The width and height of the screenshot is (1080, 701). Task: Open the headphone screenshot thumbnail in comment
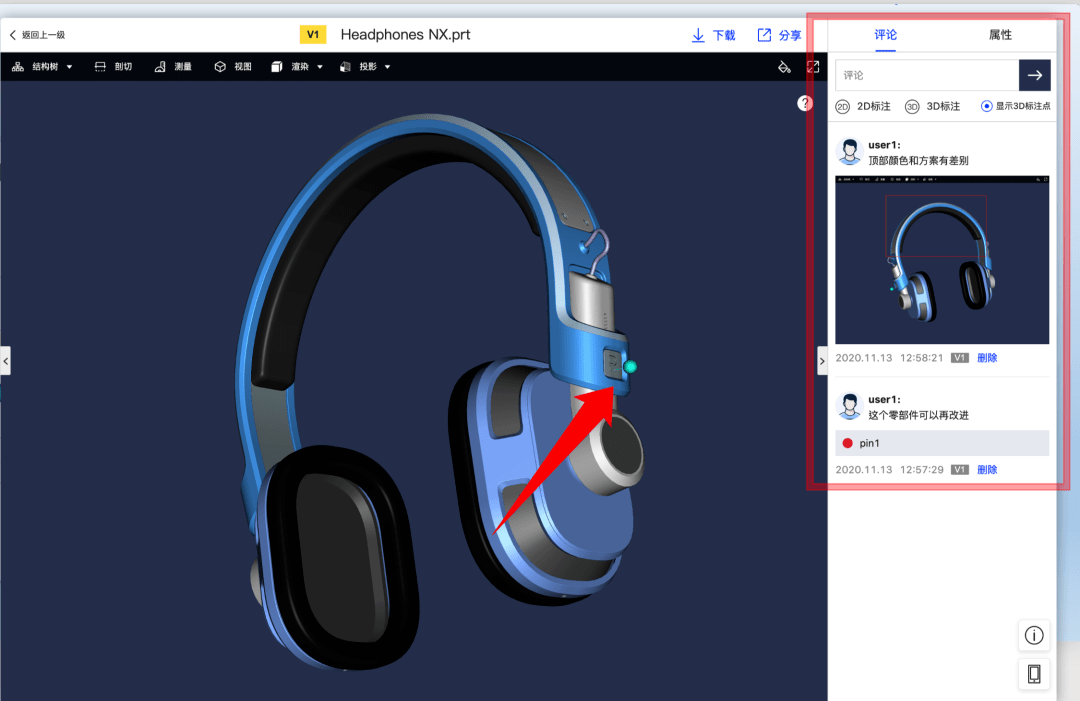[x=942, y=260]
